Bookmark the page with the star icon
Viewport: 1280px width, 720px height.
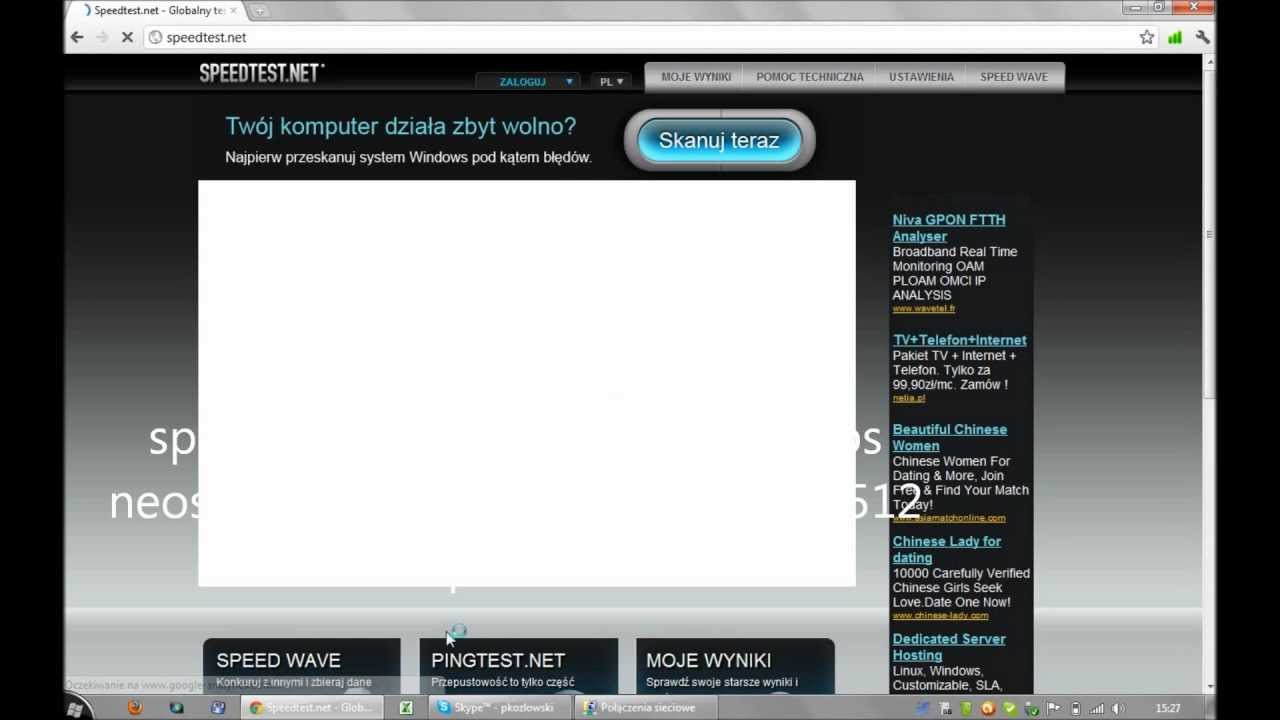pyautogui.click(x=1147, y=37)
